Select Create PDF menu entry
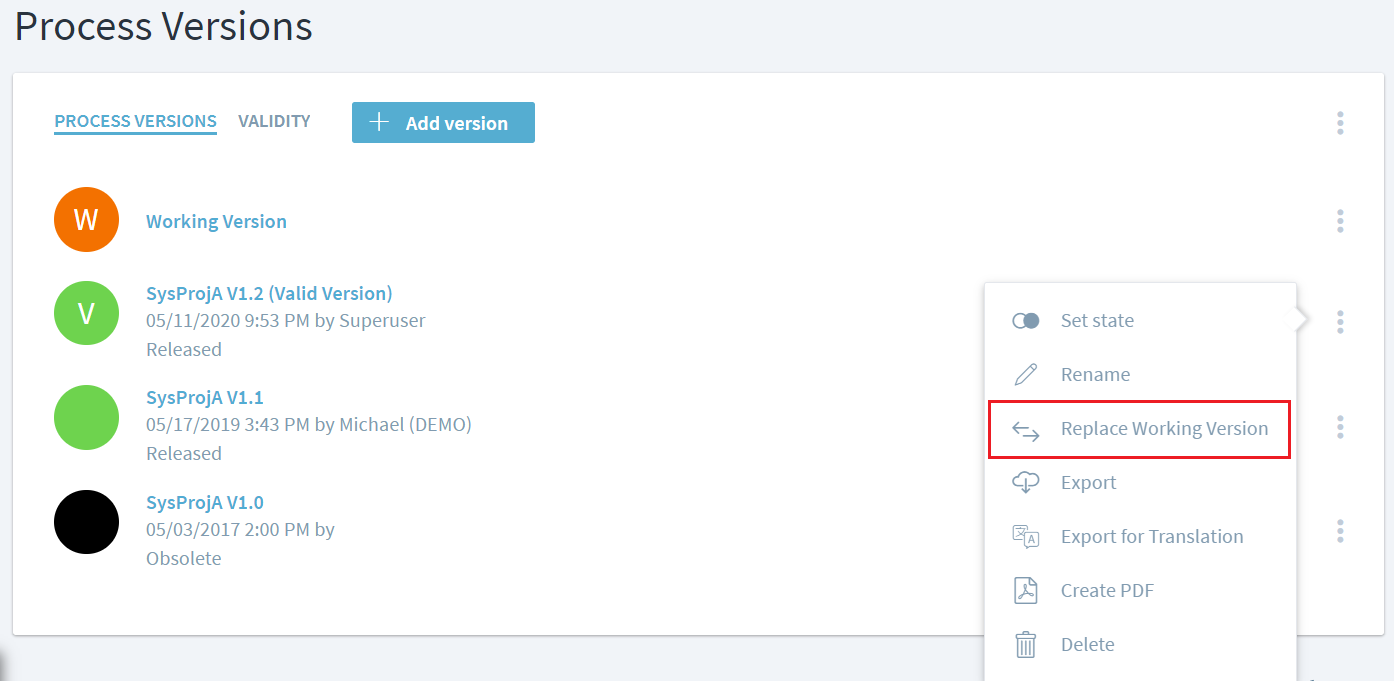The image size is (1394, 681). 1107,591
